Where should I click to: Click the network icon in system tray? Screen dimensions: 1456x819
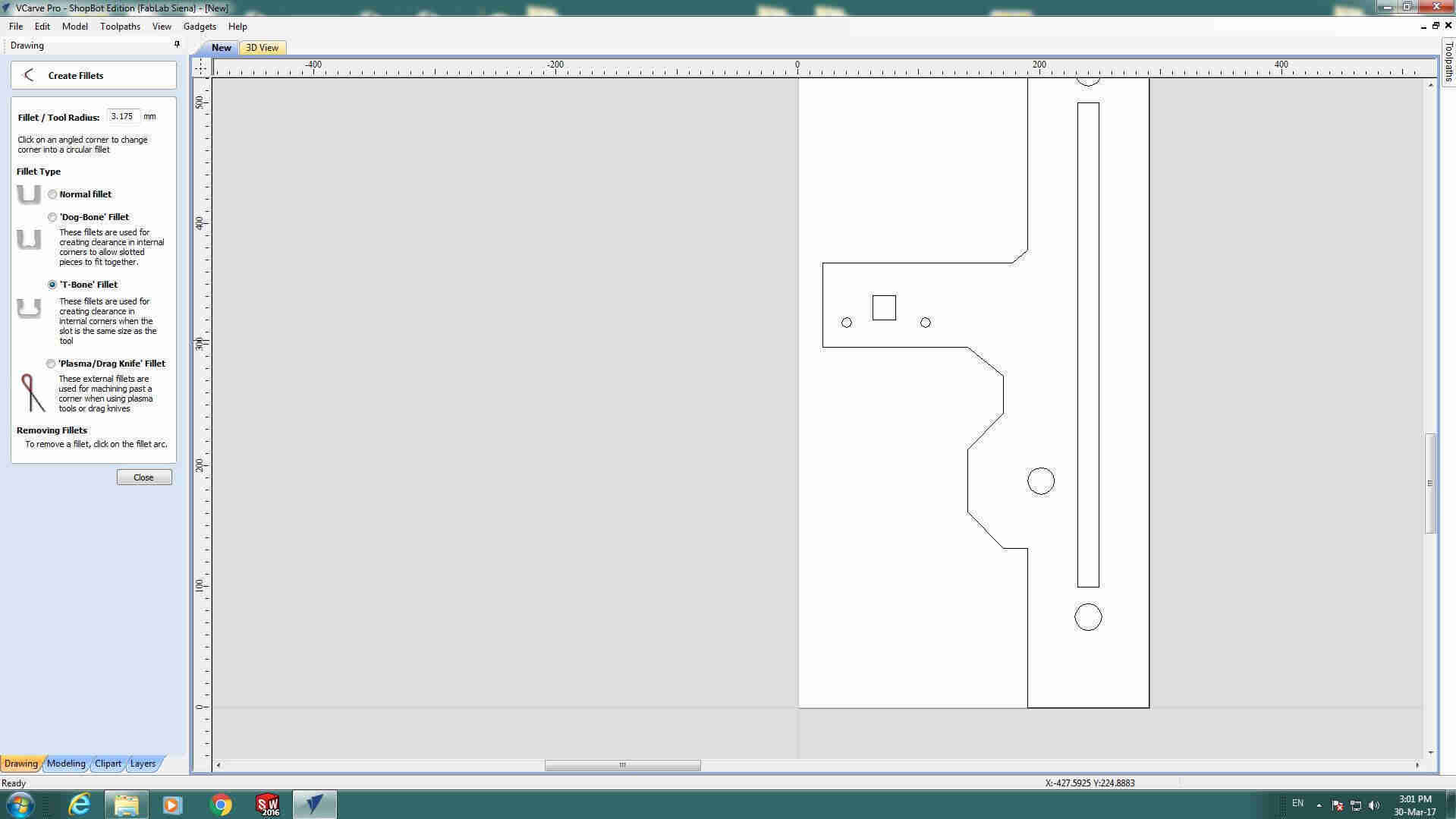click(1356, 805)
